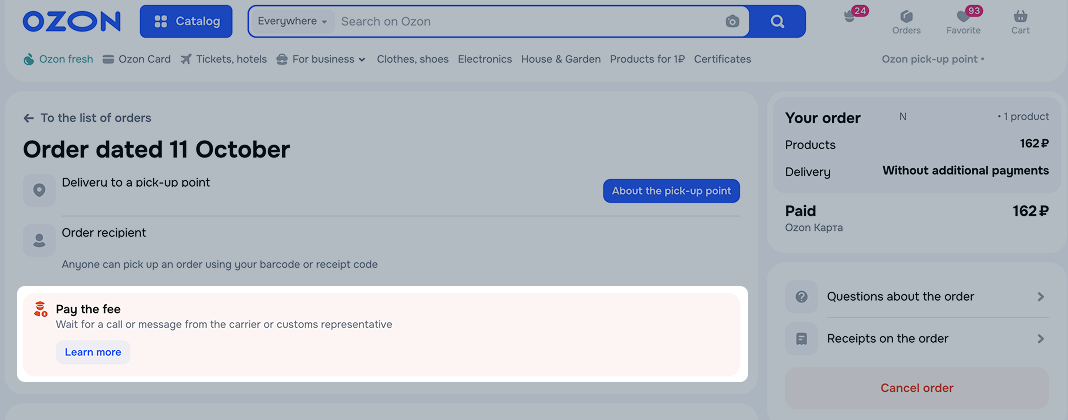The height and width of the screenshot is (420, 1068).
Task: Click About the pick-up point button
Action: [671, 191]
